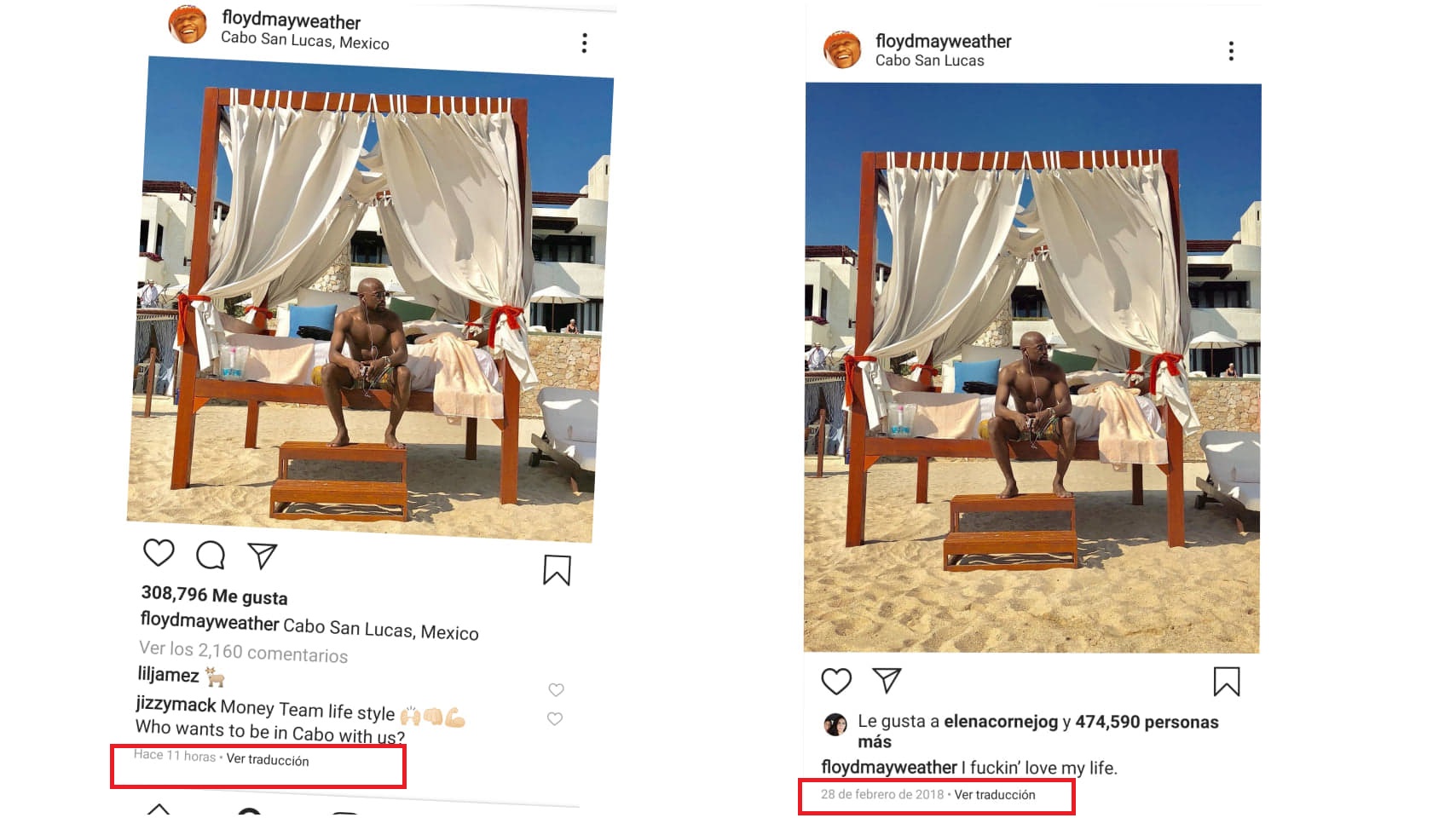Open three-dot options menu on right post
The width and height of the screenshot is (1456, 818).
(x=1231, y=51)
